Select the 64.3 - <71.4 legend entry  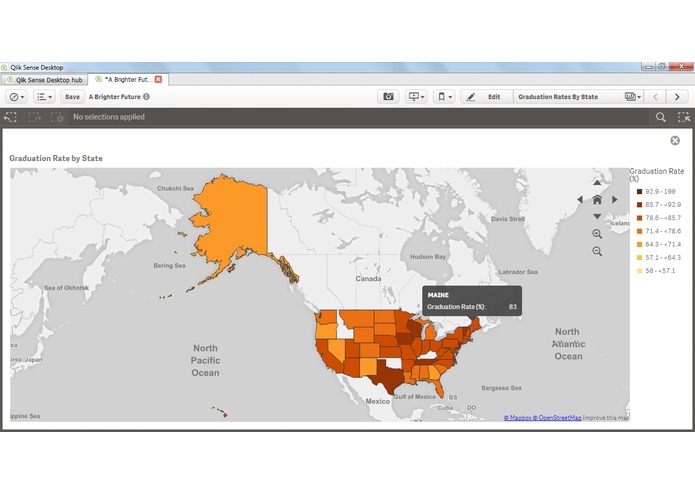click(659, 244)
